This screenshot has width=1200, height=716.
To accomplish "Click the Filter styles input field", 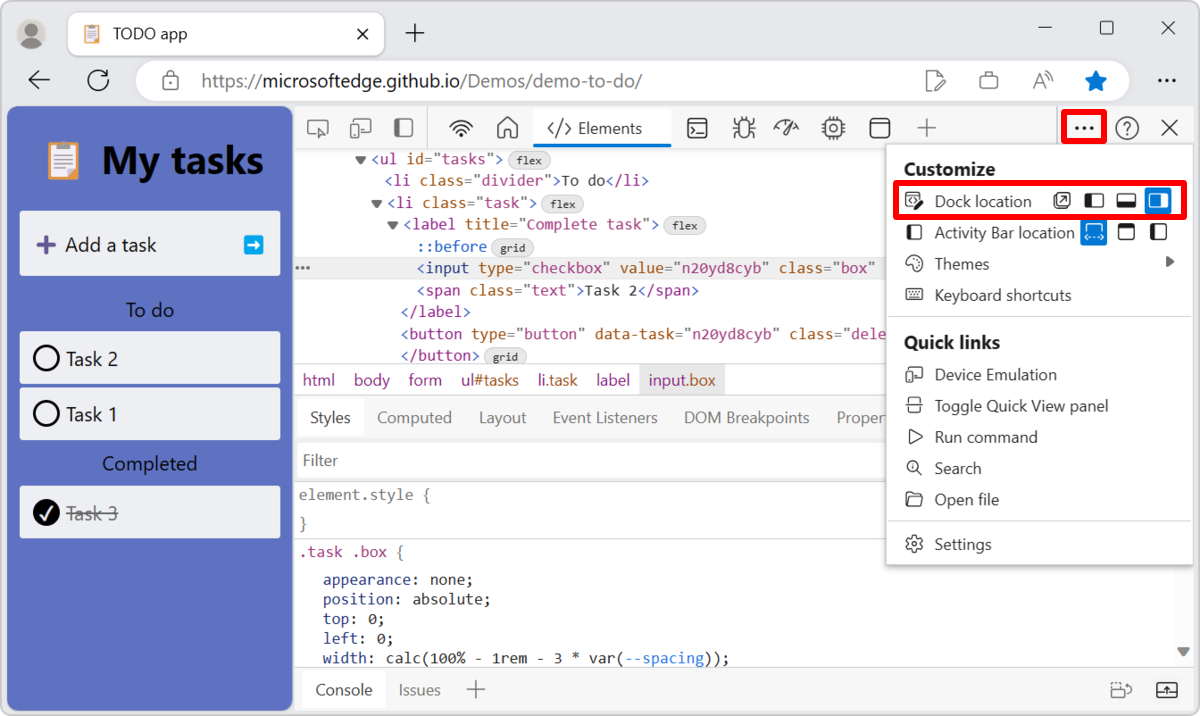I will tap(590, 460).
